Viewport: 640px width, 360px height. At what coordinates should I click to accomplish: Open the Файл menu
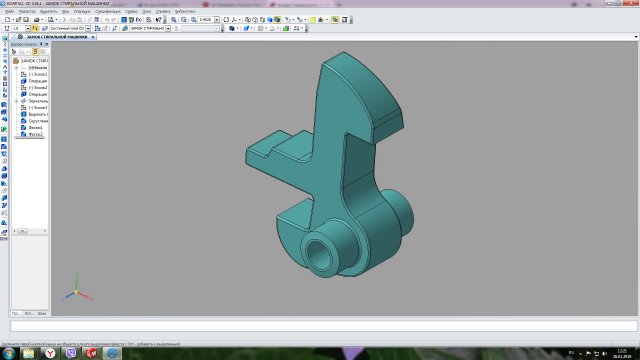[x=10, y=11]
